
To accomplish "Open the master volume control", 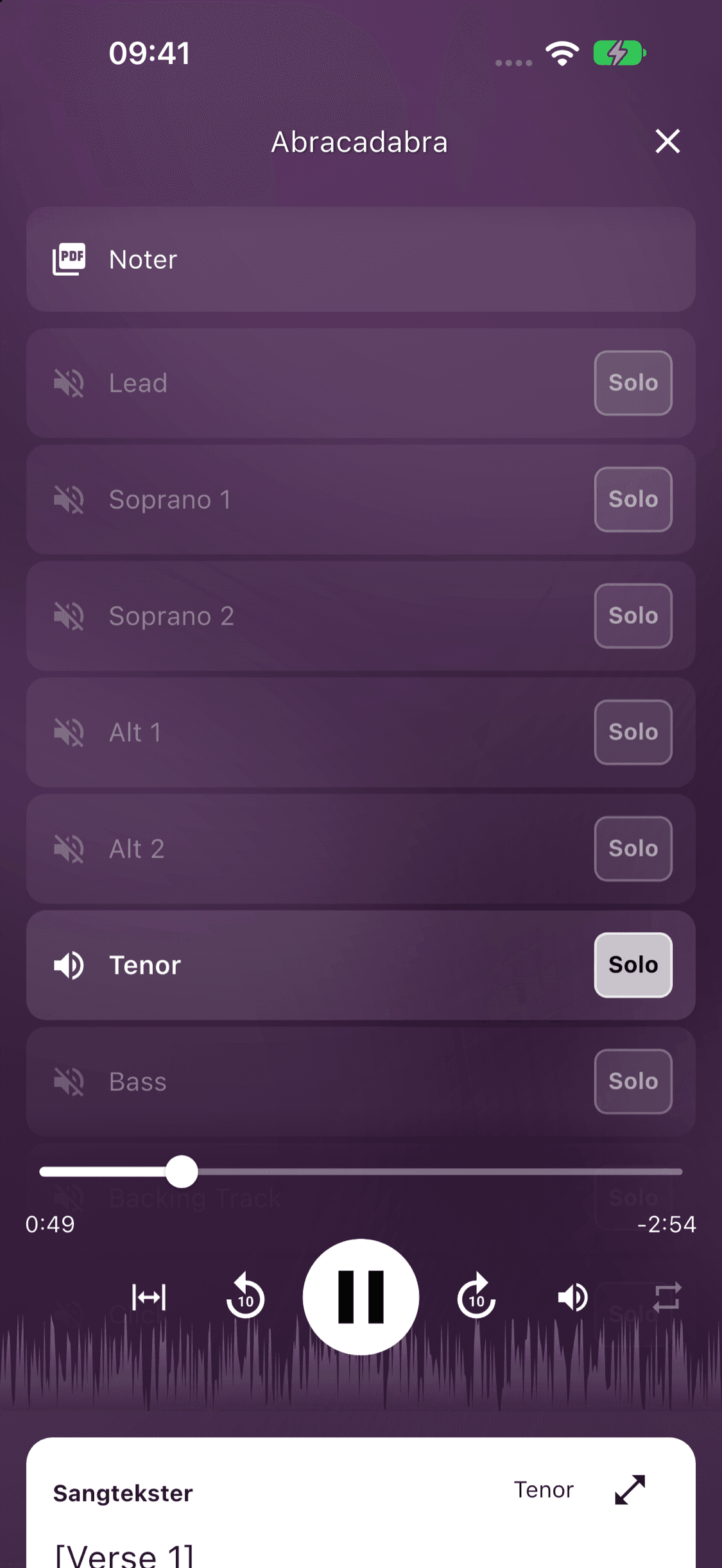I will click(572, 1297).
